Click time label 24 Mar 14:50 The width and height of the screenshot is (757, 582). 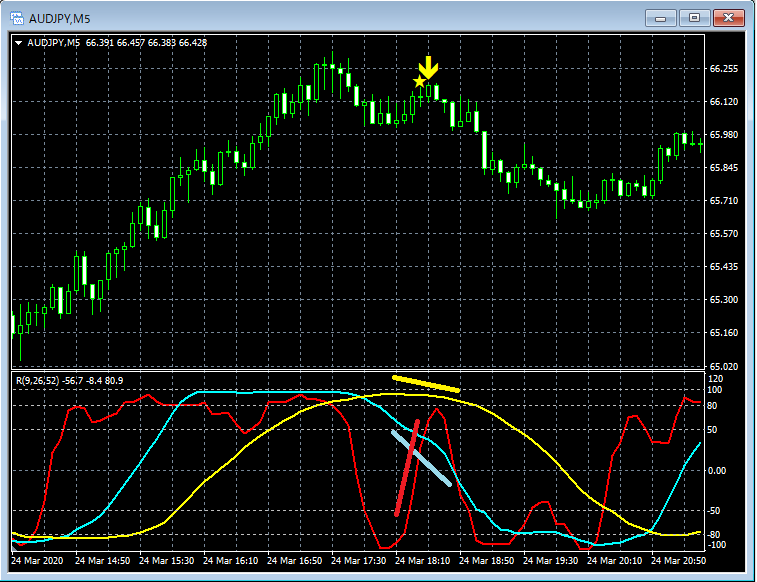(102, 561)
